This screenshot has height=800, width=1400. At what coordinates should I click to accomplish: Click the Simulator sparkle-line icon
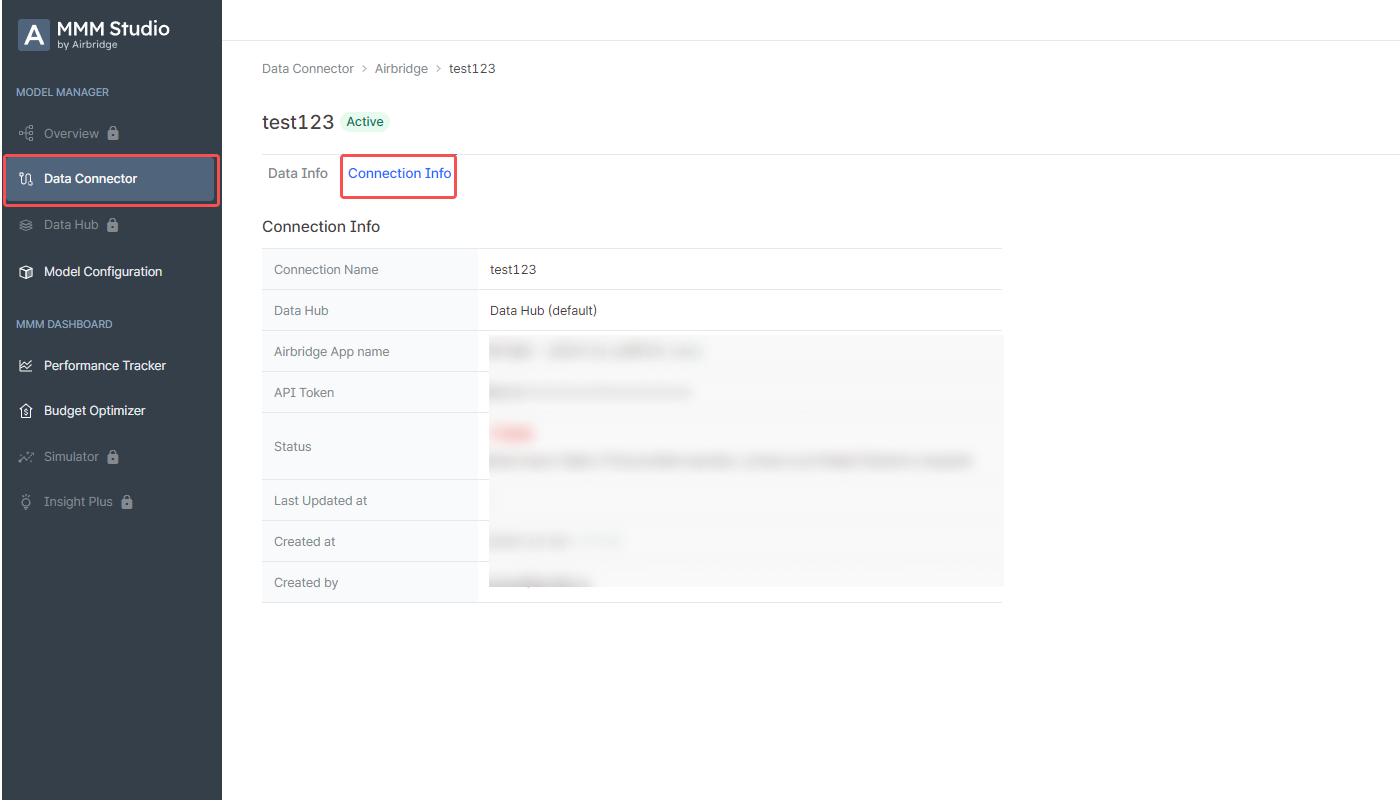pos(26,457)
